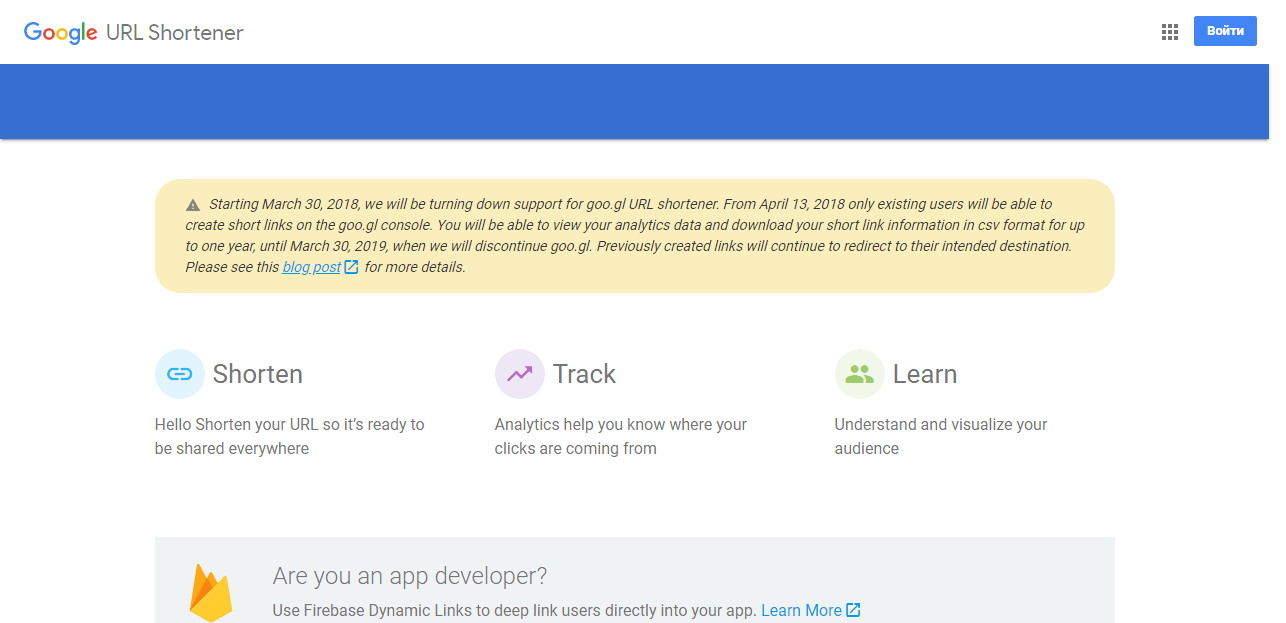Image resolution: width=1286 pixels, height=623 pixels.
Task: Open the Google apps grid icon
Action: (1170, 32)
